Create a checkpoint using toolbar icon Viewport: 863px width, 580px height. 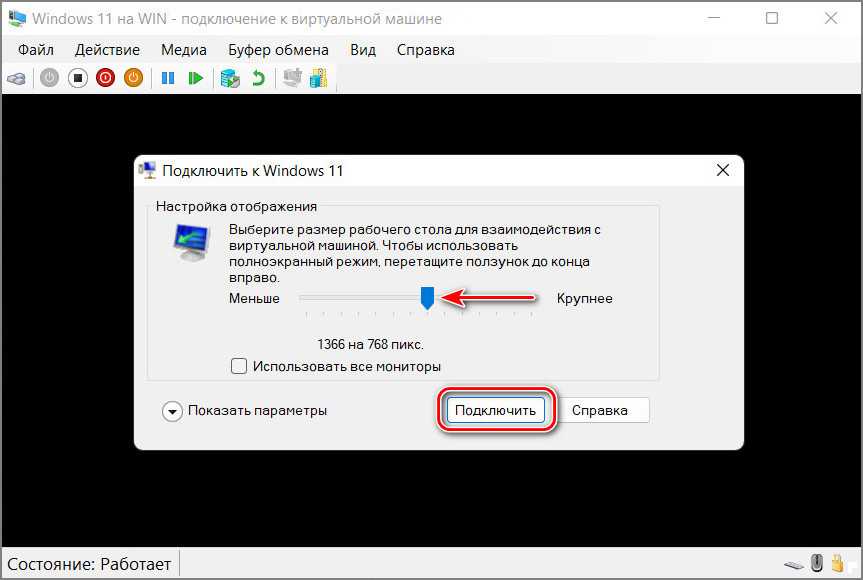230,77
